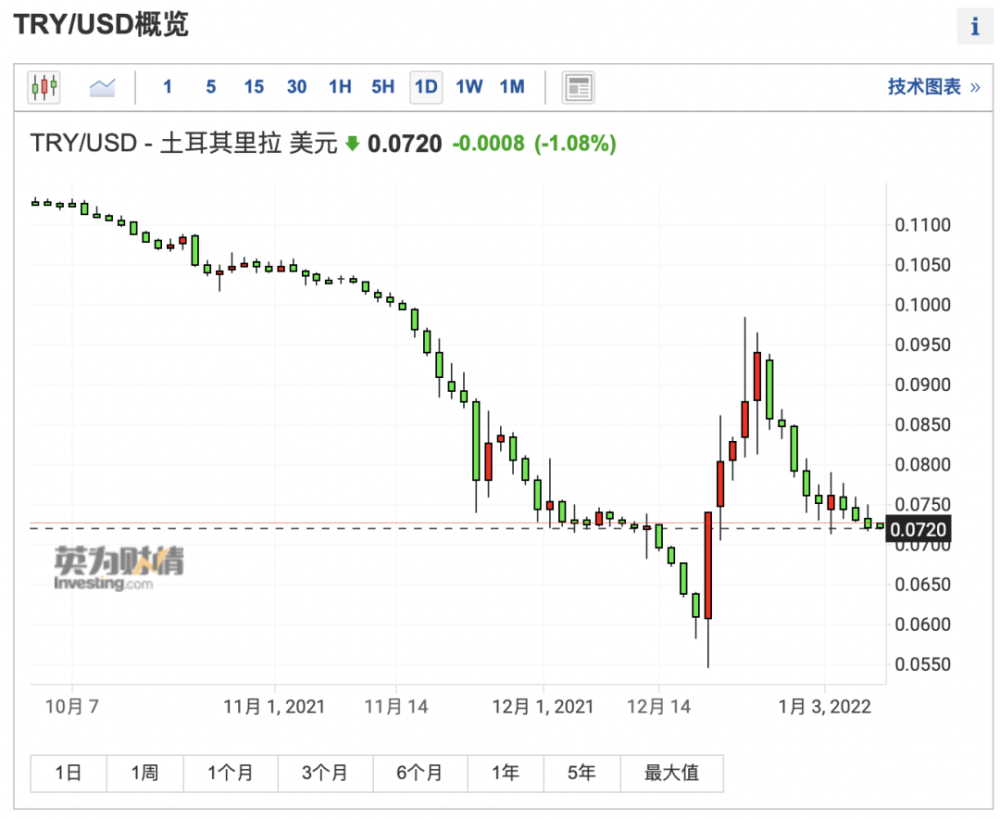1000x819 pixels.
Task: Set the interval to 1H
Action: [340, 87]
